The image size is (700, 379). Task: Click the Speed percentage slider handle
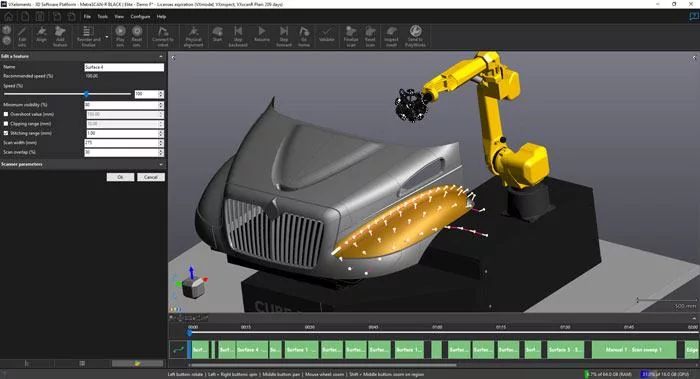point(86,94)
